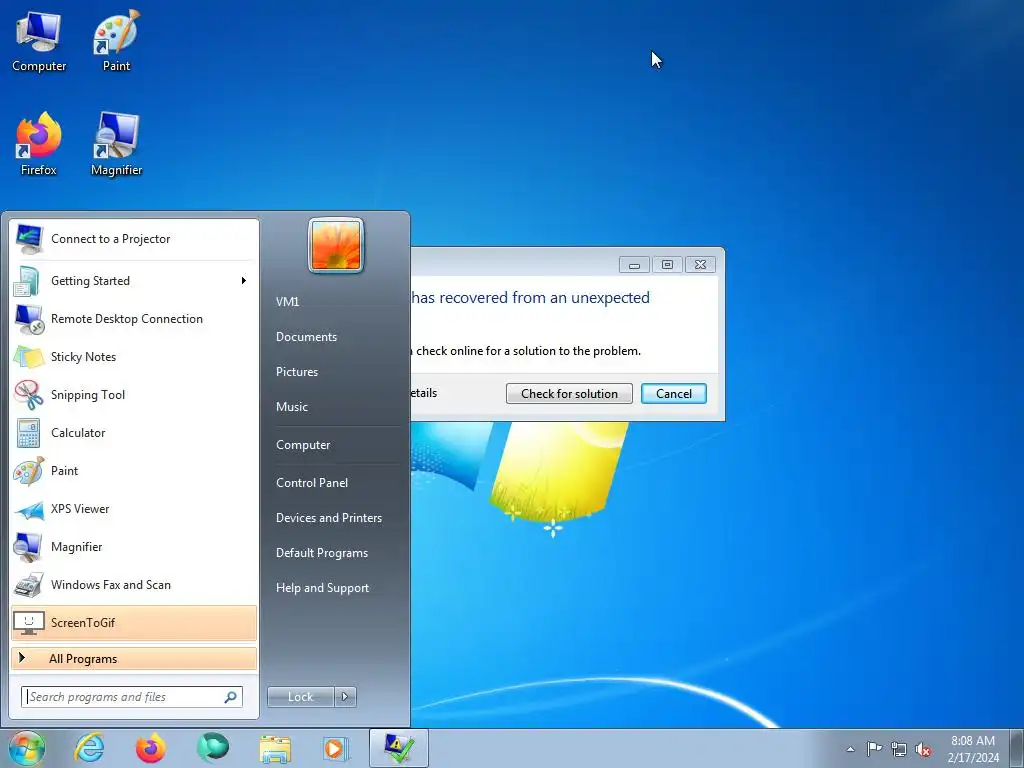Click the Action Center flag tray icon
The width and height of the screenshot is (1024, 768).
click(x=874, y=749)
